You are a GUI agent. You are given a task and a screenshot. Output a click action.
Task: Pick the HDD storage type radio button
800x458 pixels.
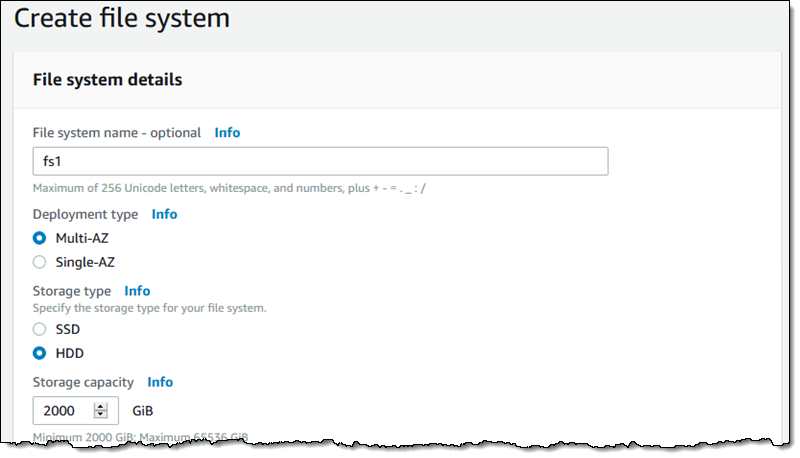[39, 353]
